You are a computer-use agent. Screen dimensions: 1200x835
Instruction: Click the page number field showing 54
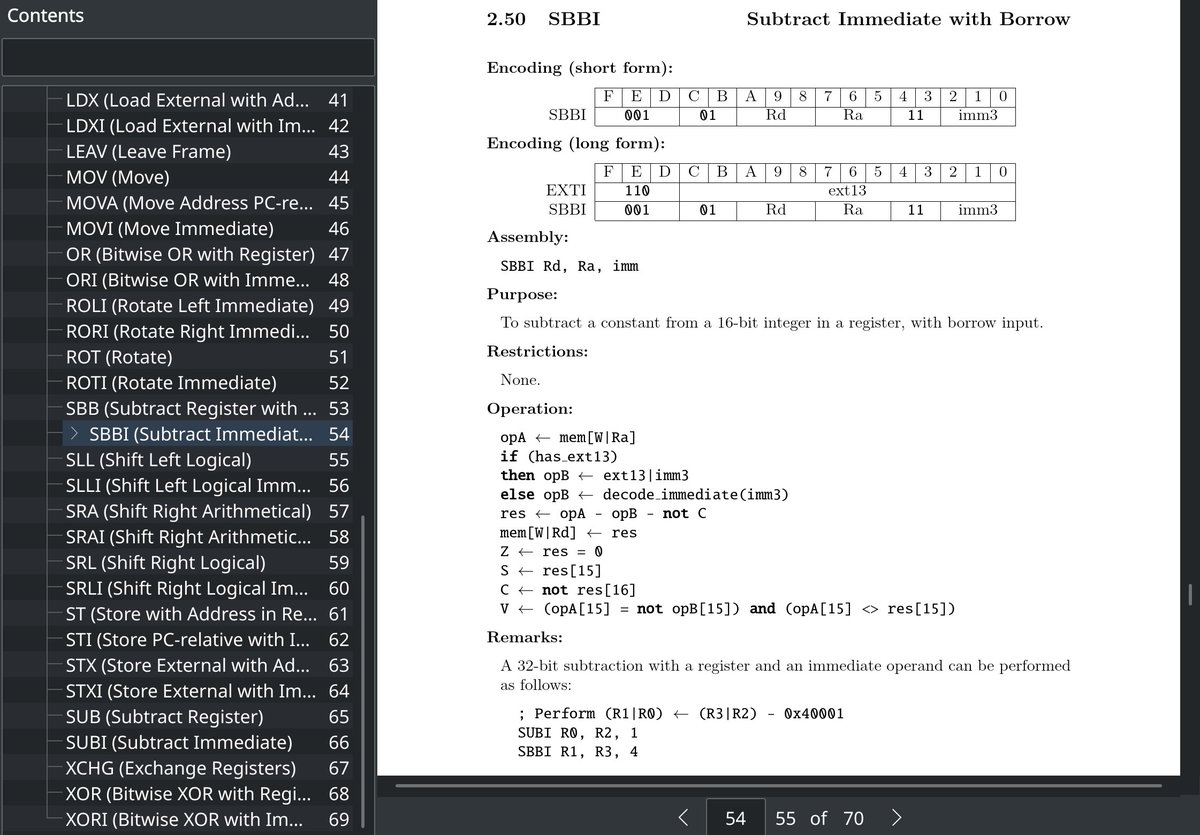coord(735,818)
